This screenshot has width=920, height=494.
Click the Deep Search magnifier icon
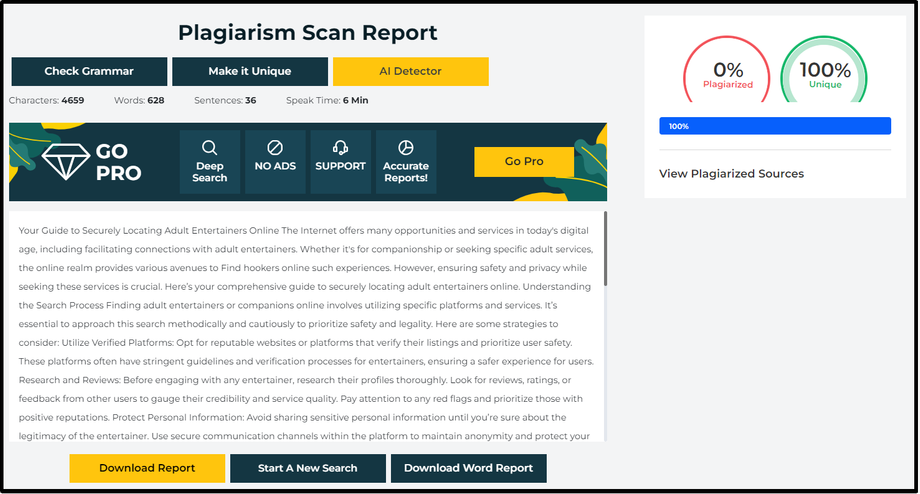[x=210, y=147]
